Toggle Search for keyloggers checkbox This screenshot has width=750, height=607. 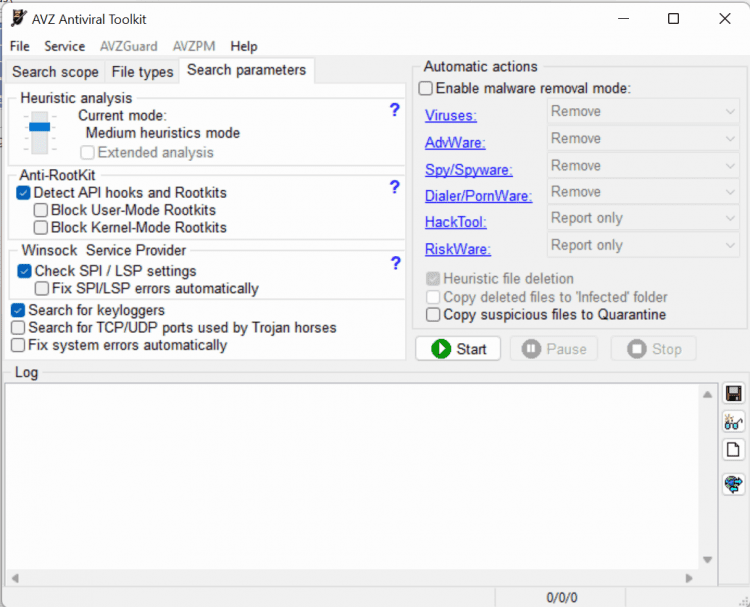pos(18,310)
